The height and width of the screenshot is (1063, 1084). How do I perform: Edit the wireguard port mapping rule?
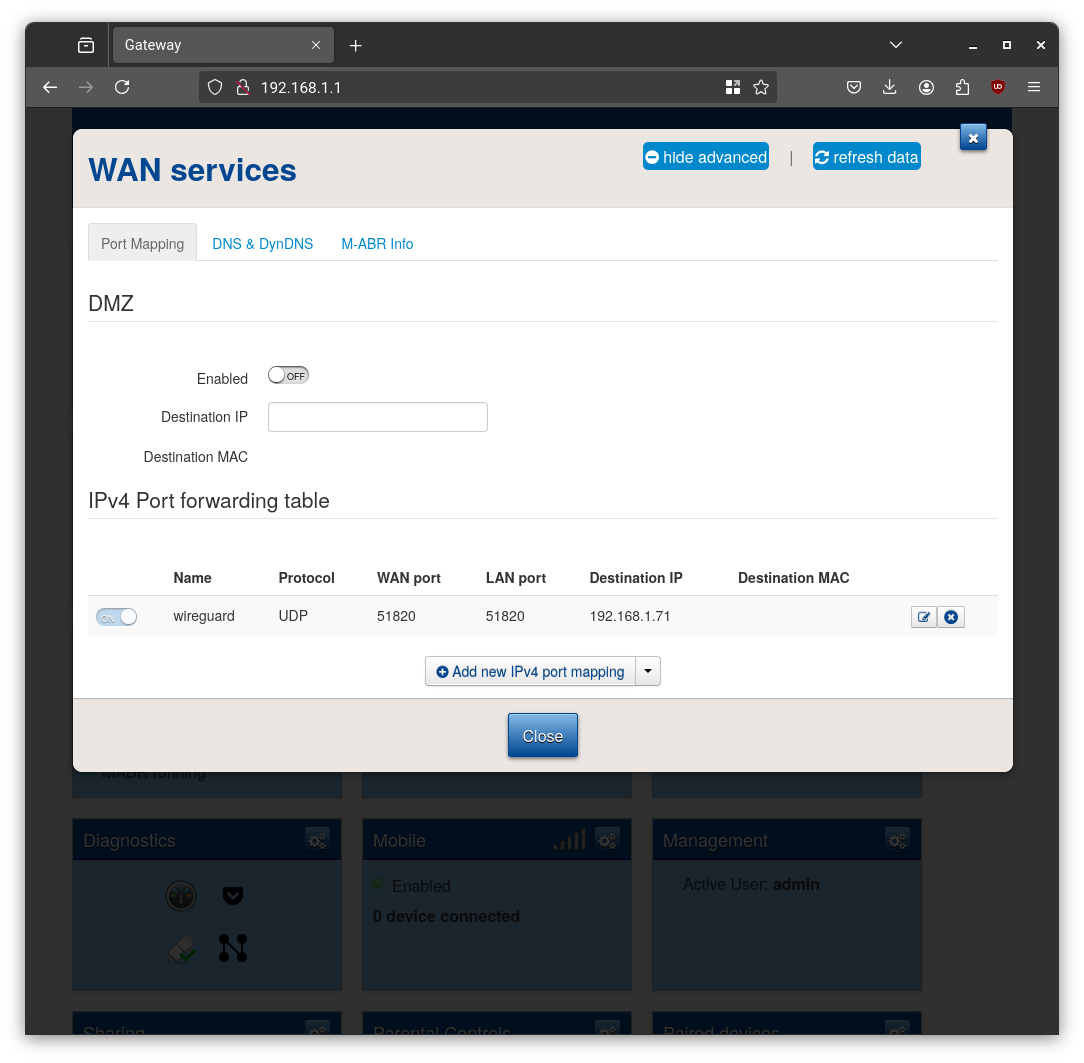click(923, 617)
